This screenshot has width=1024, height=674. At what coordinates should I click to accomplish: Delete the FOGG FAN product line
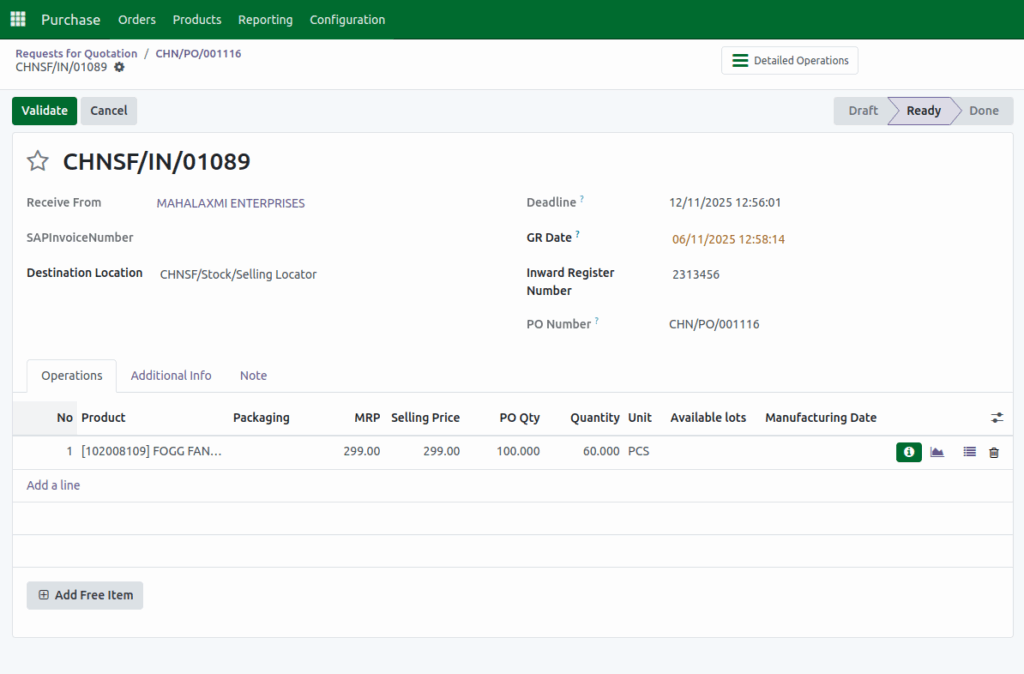pos(993,452)
